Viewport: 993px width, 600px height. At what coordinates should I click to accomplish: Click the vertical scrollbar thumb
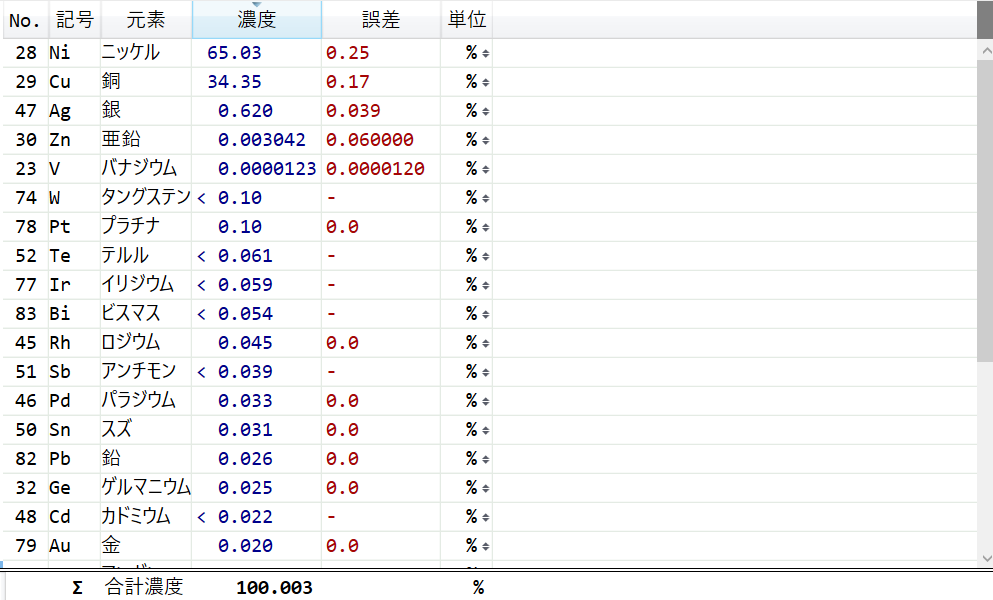pos(984,200)
